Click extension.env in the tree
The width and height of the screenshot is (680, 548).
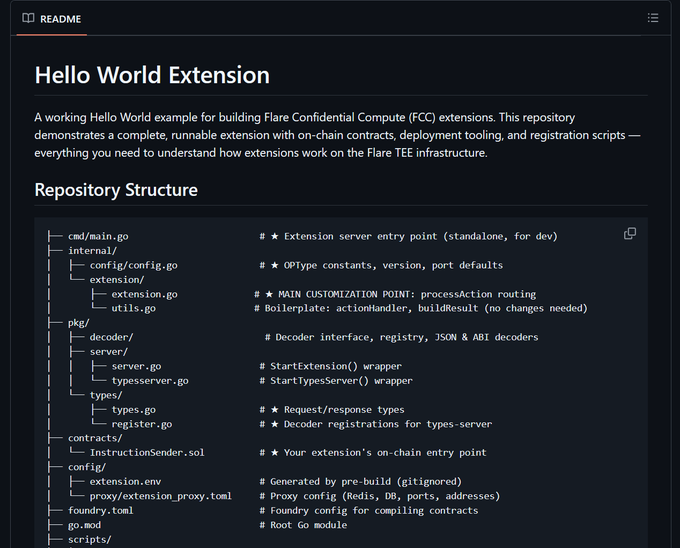click(x=125, y=481)
